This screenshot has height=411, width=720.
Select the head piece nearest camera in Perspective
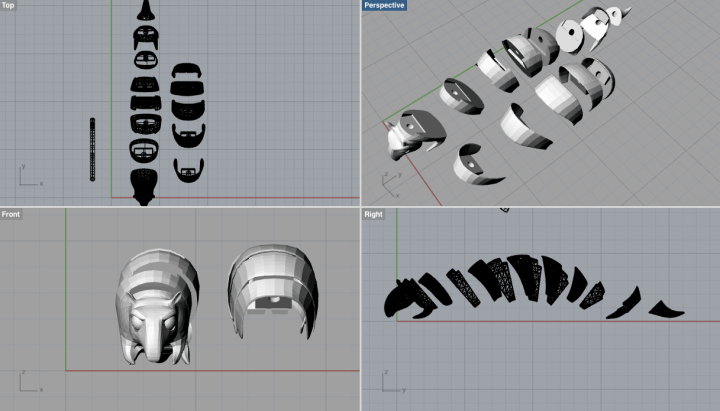411,136
